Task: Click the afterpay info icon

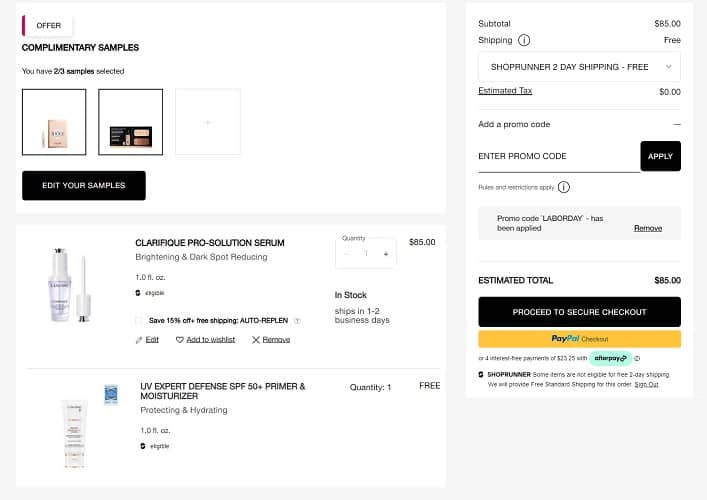Action: point(637,358)
